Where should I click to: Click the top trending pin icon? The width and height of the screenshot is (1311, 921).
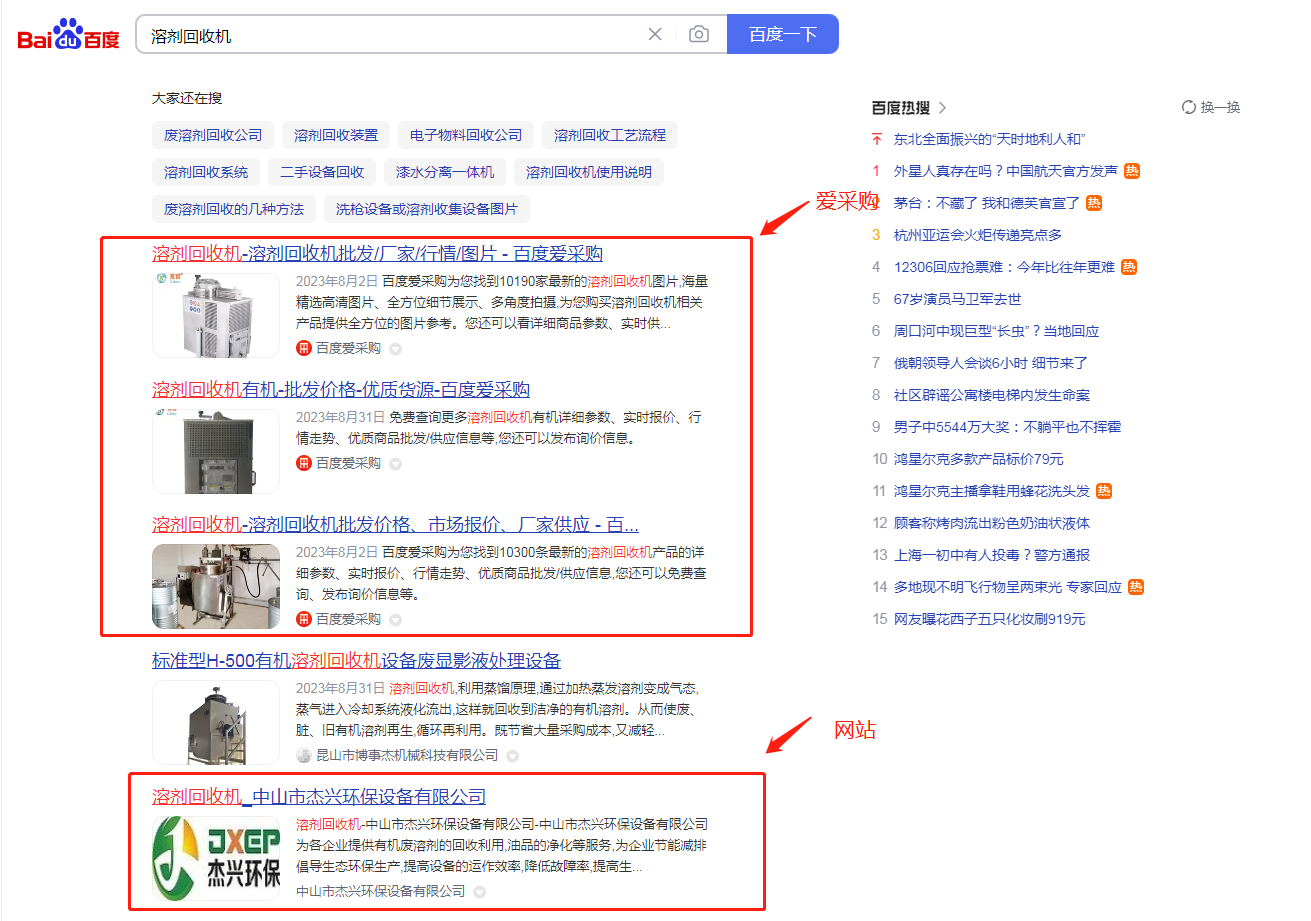pos(877,139)
